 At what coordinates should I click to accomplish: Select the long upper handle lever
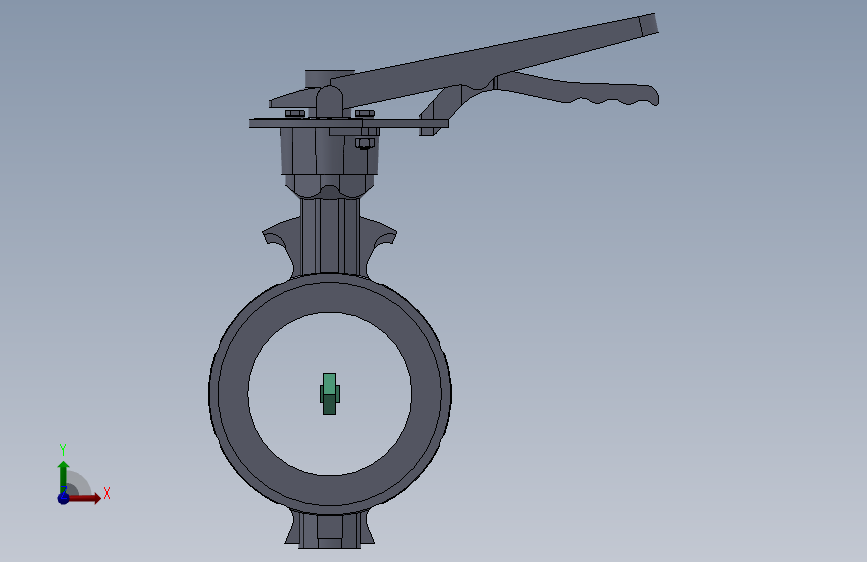coord(494,60)
